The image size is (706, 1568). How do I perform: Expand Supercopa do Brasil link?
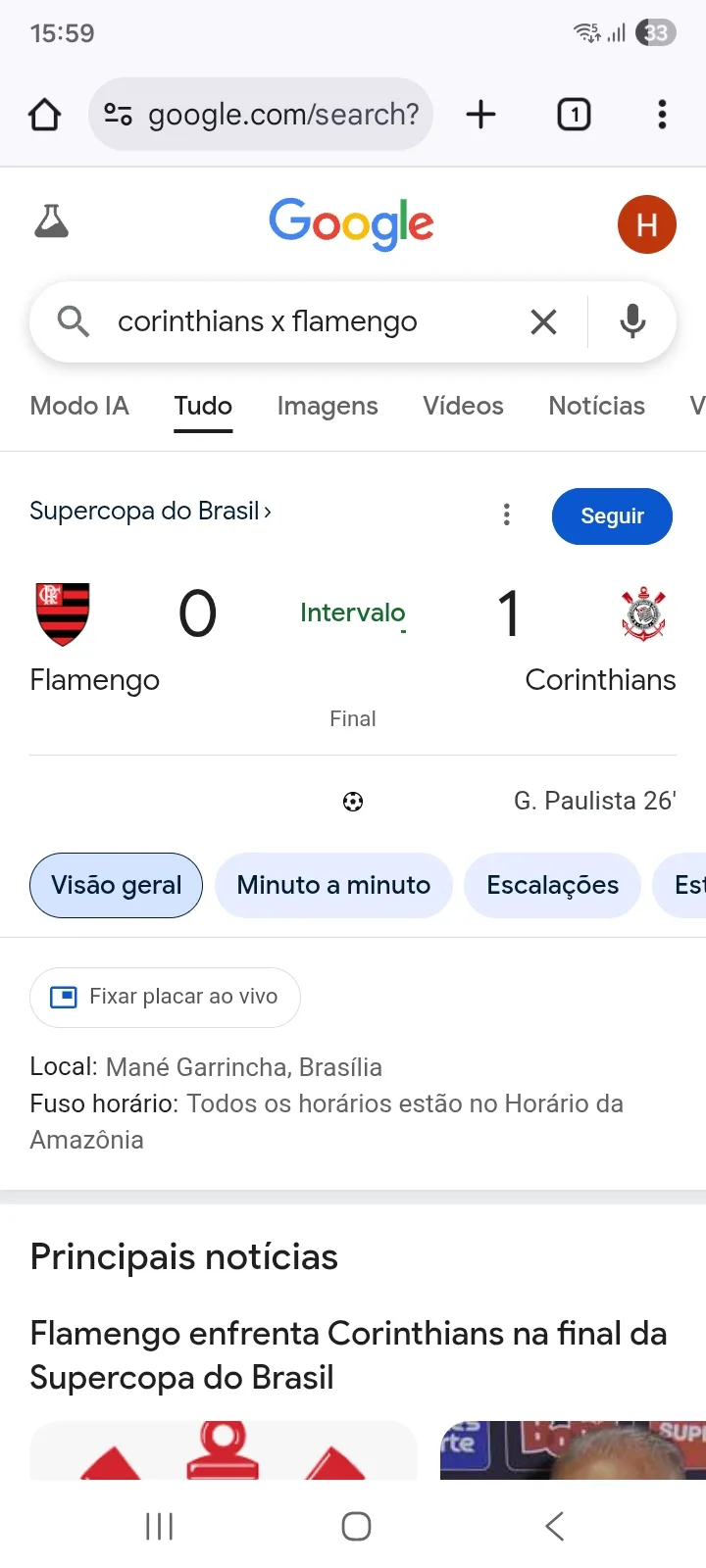coord(150,512)
